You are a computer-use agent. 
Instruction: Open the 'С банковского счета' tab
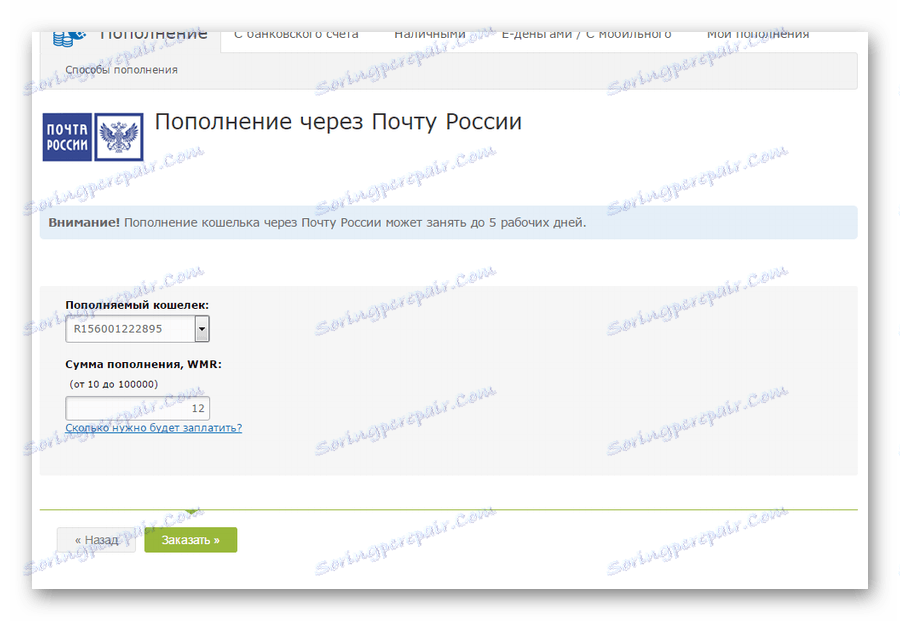[x=296, y=36]
